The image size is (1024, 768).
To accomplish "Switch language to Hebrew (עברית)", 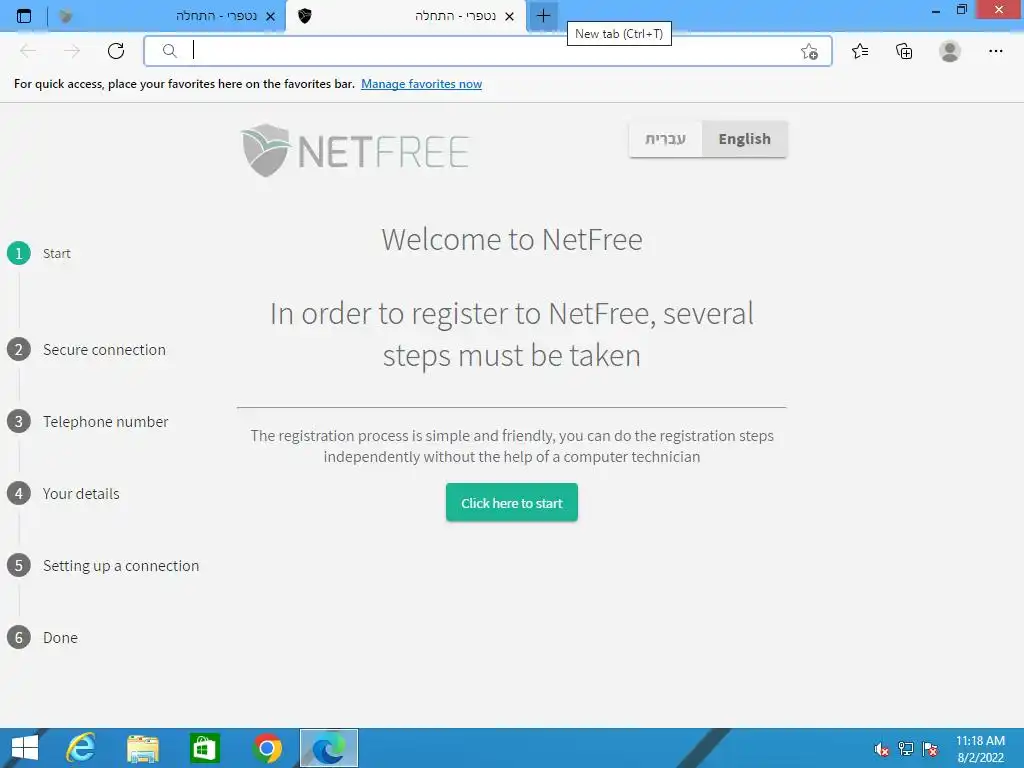I will pyautogui.click(x=665, y=139).
